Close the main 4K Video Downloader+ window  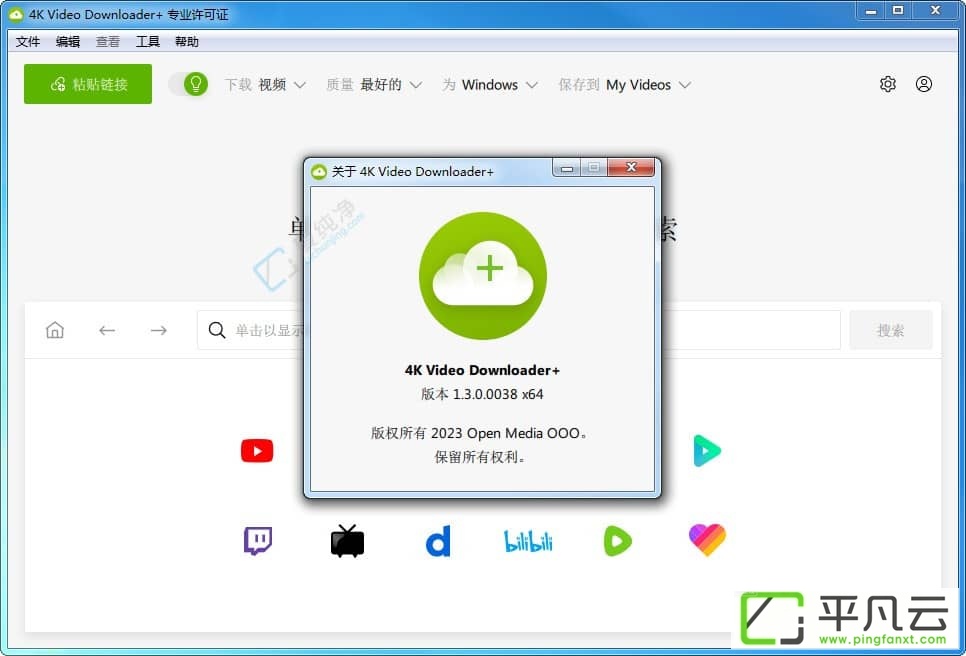pos(935,10)
